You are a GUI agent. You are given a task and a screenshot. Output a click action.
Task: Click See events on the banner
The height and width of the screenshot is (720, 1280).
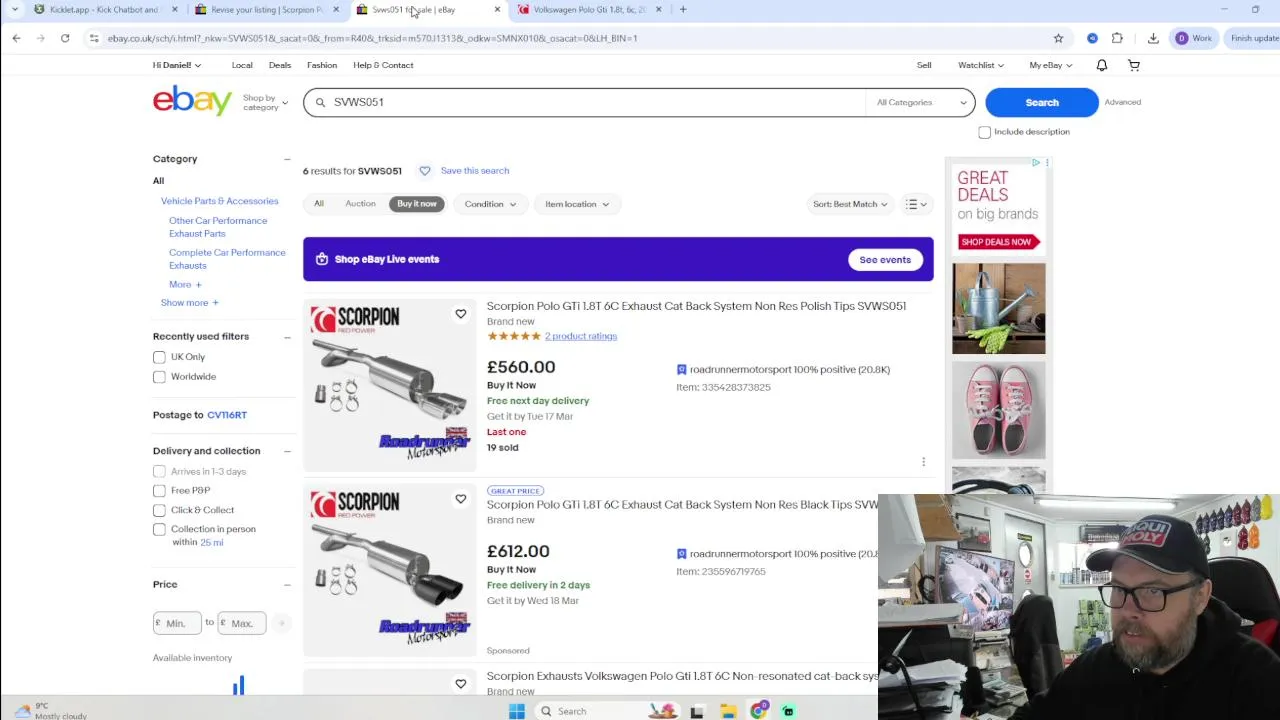pos(885,260)
